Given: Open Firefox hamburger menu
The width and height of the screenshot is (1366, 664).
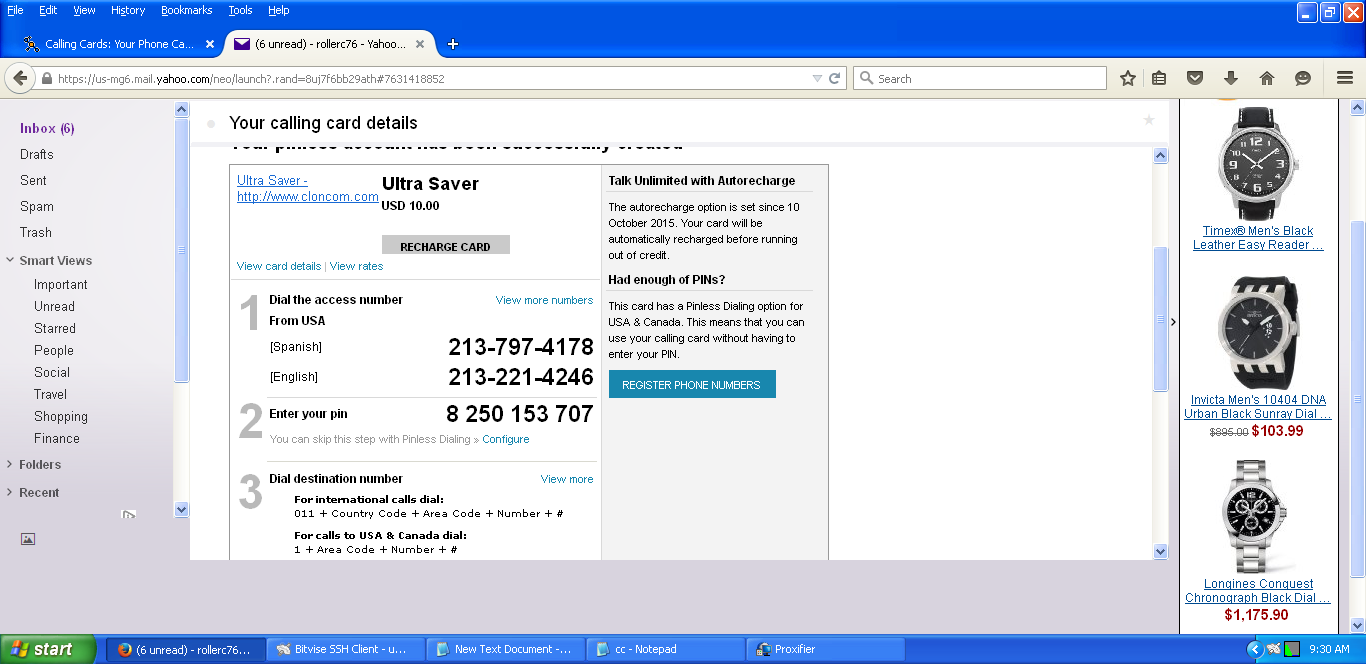Looking at the screenshot, I should (1345, 78).
